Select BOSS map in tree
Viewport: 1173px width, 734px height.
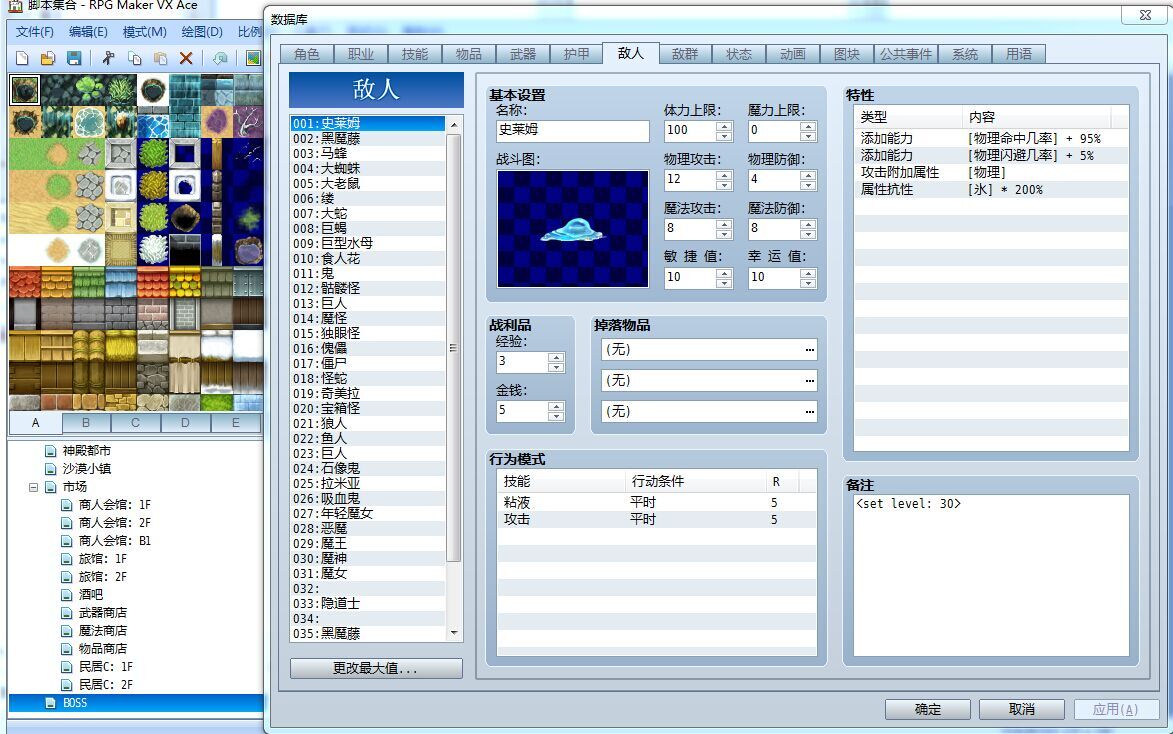[75, 703]
